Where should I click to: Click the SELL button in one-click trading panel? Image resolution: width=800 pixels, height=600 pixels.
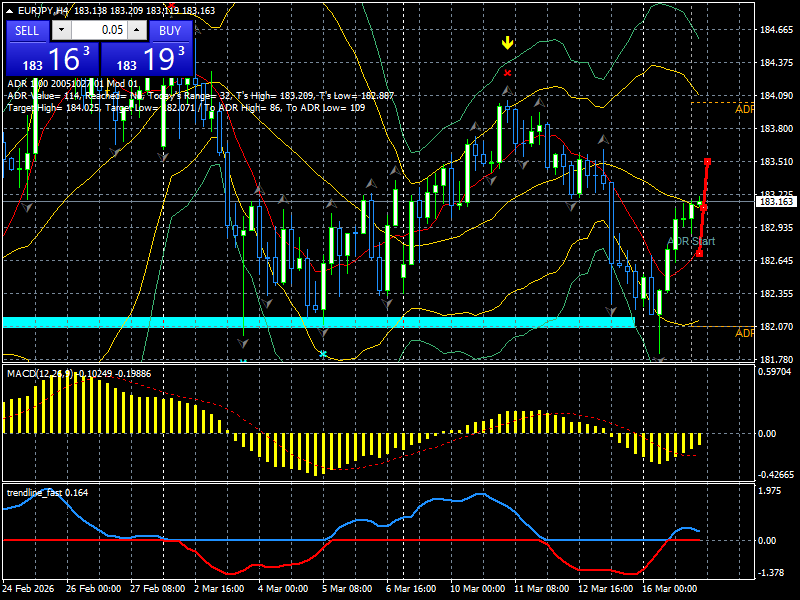tap(27, 31)
